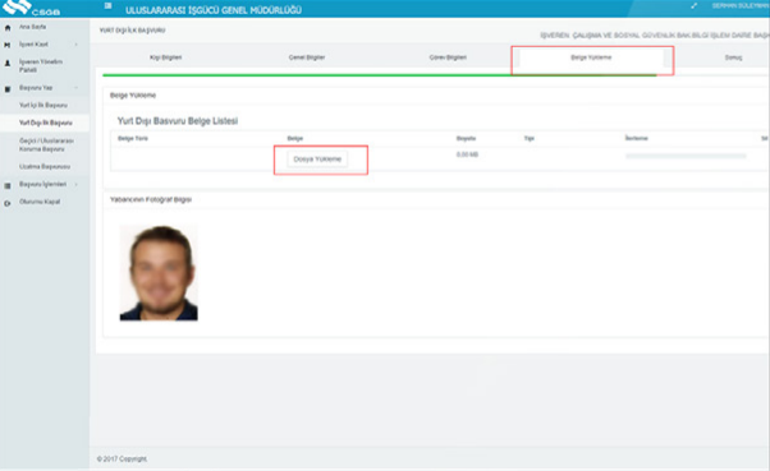This screenshot has width=770, height=471.
Task: Click the Ana Sayfa home icon
Action: [x=9, y=27]
